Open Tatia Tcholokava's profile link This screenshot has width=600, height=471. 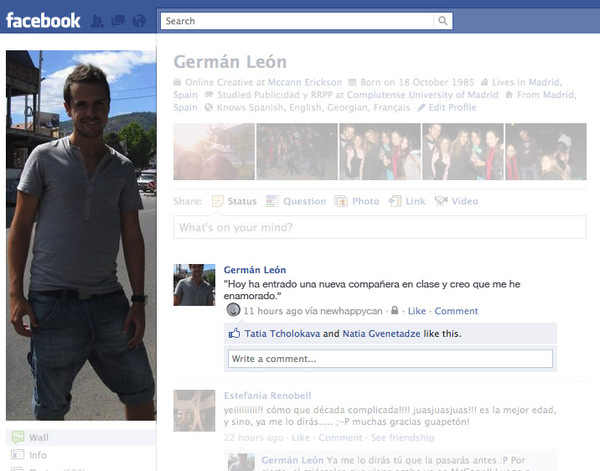pos(282,334)
